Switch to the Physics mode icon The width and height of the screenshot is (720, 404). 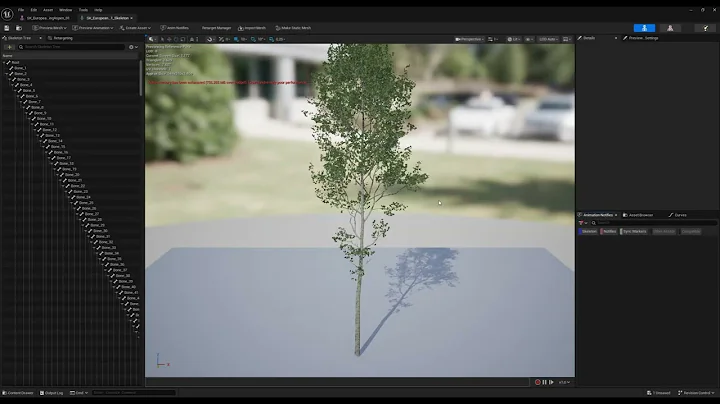[x=706, y=28]
